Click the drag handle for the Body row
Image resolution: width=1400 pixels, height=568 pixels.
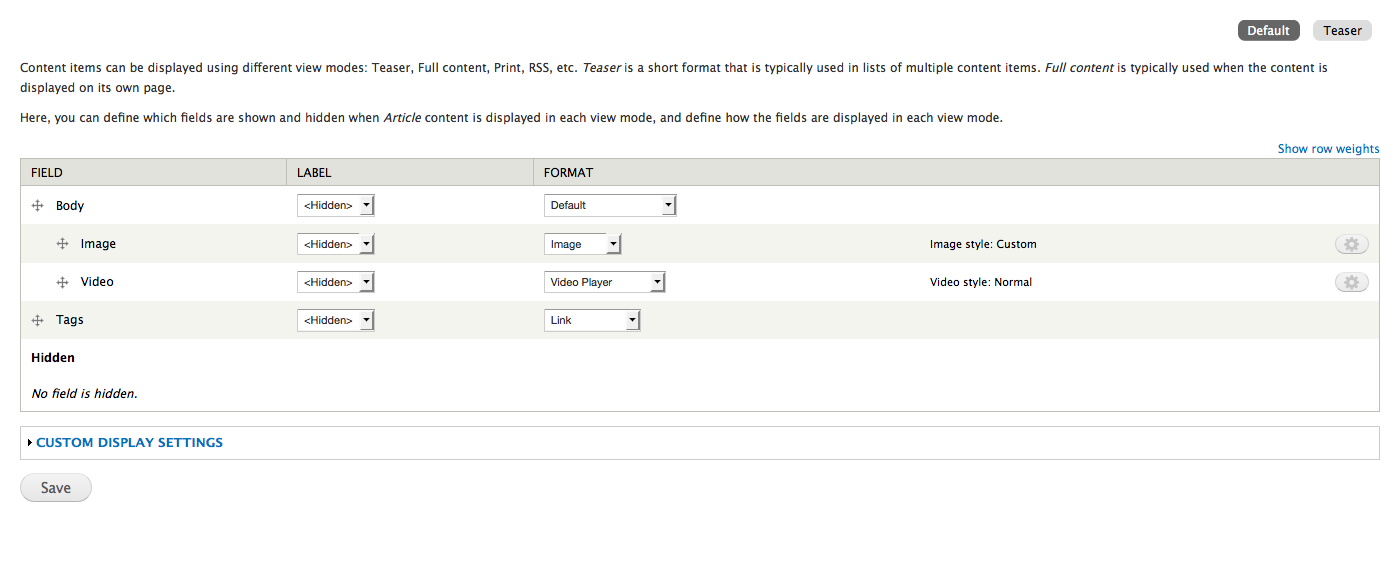point(38,206)
